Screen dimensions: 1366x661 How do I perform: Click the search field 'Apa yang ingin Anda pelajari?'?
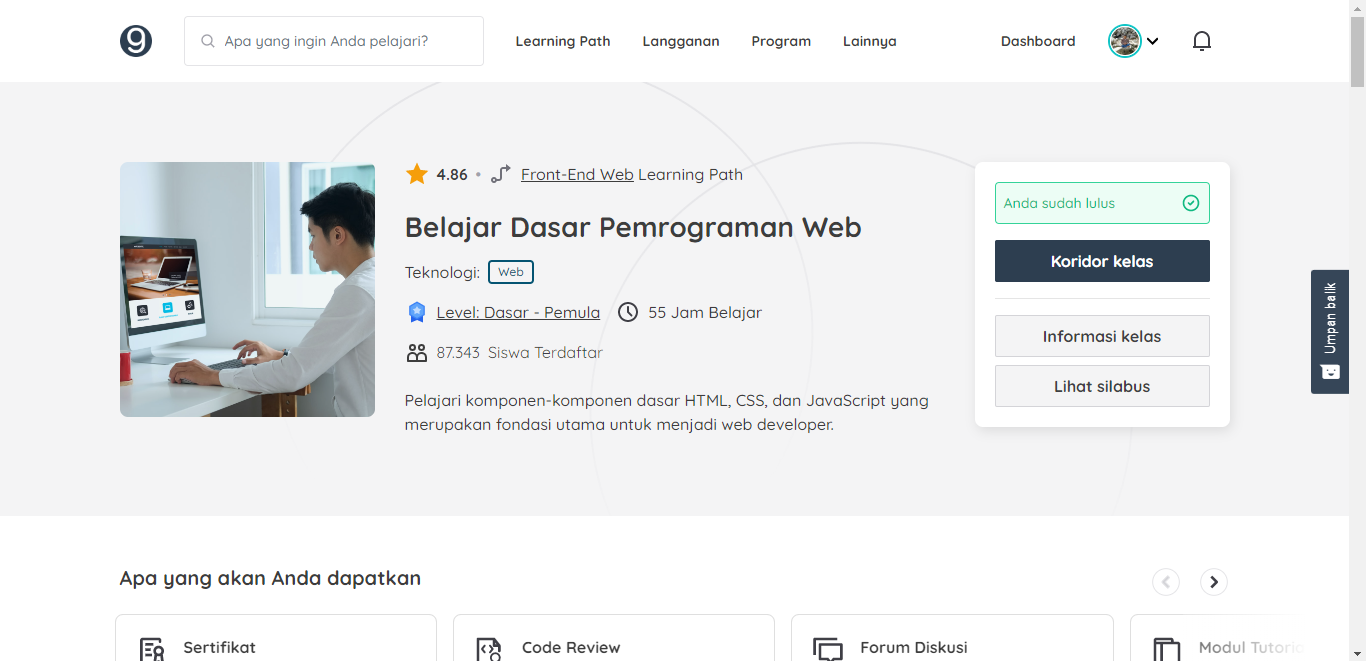pyautogui.click(x=340, y=41)
